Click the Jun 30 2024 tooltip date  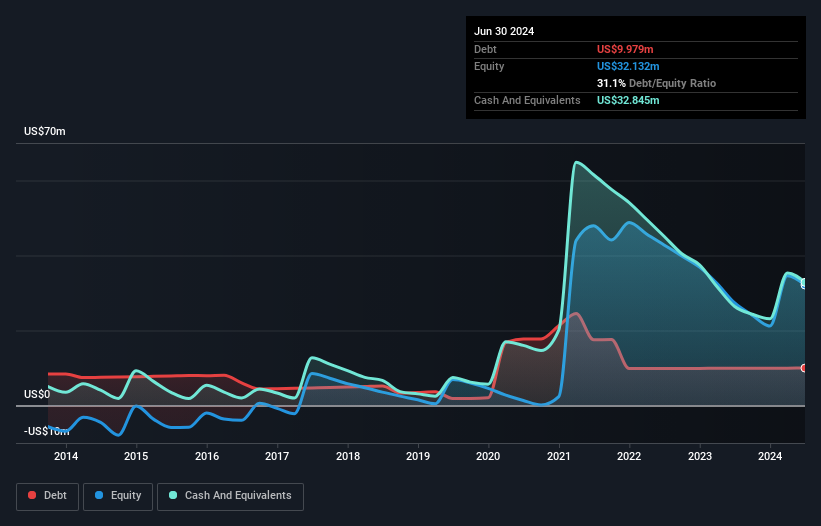point(504,31)
